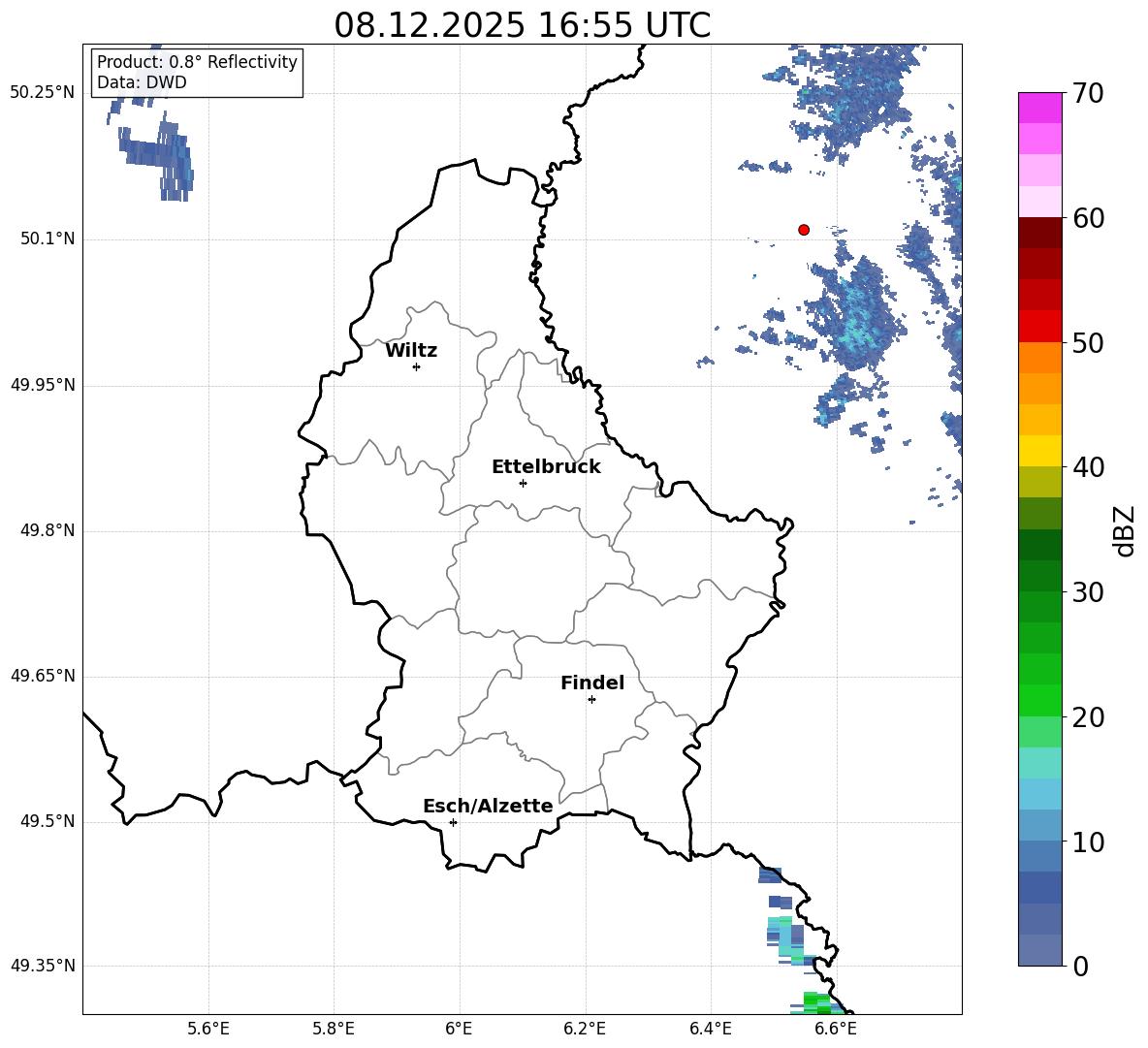
Task: Click the red radar site dot
Action: pos(803,230)
